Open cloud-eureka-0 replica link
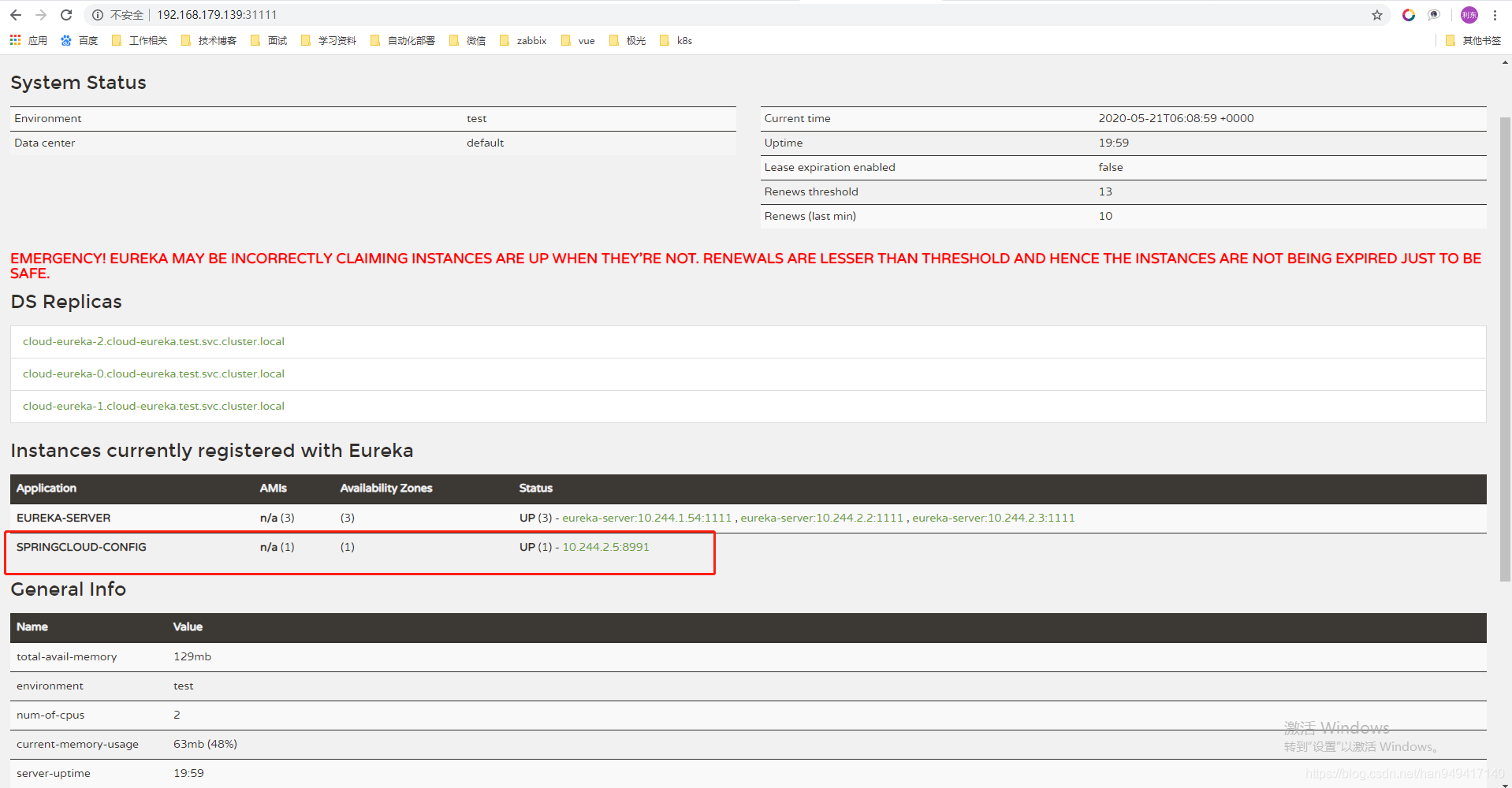The height and width of the screenshot is (788, 1512). pos(154,374)
